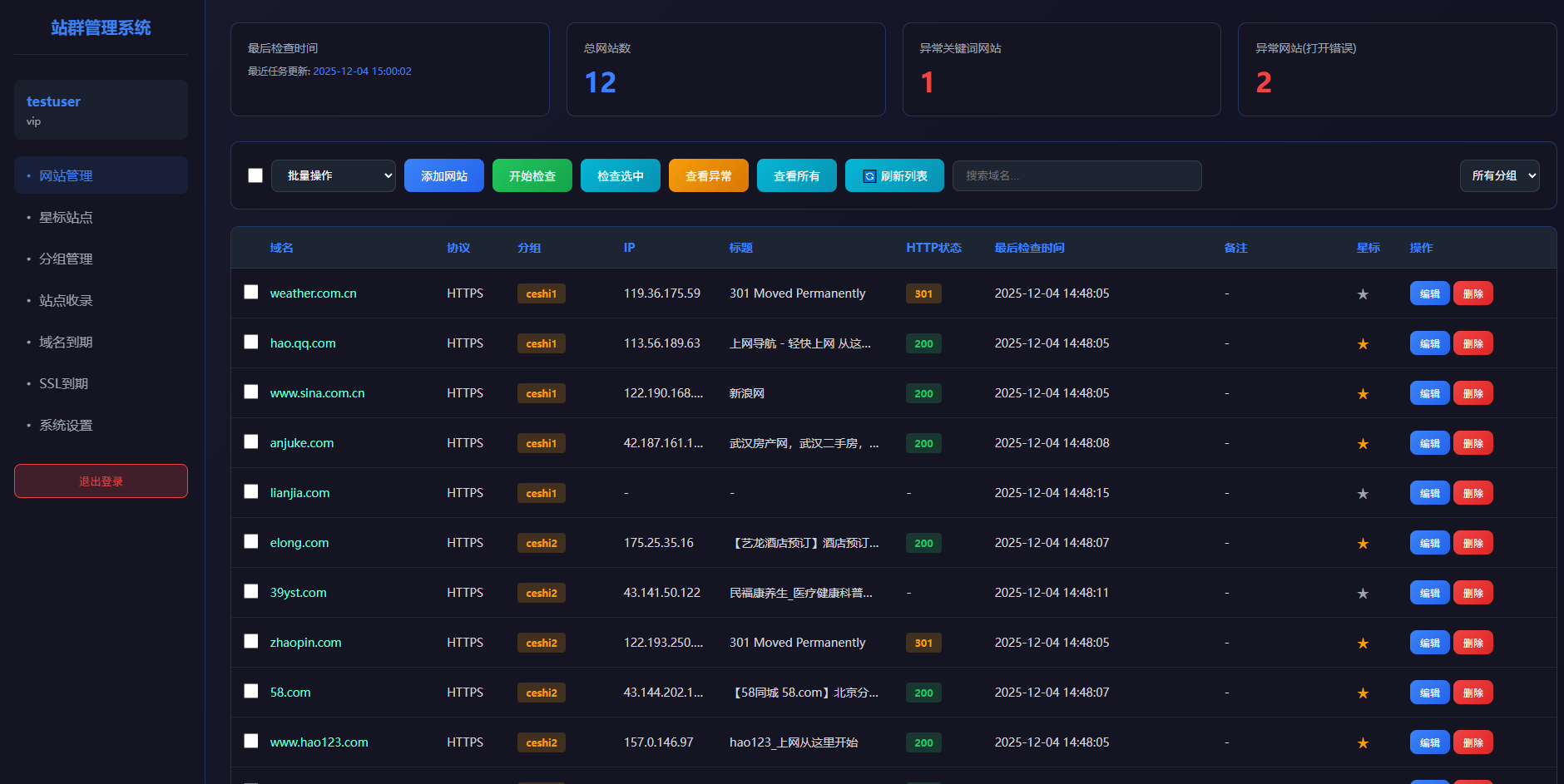The width and height of the screenshot is (1564, 784).
Task: Toggle star for lianjia.com row
Action: (x=1363, y=493)
